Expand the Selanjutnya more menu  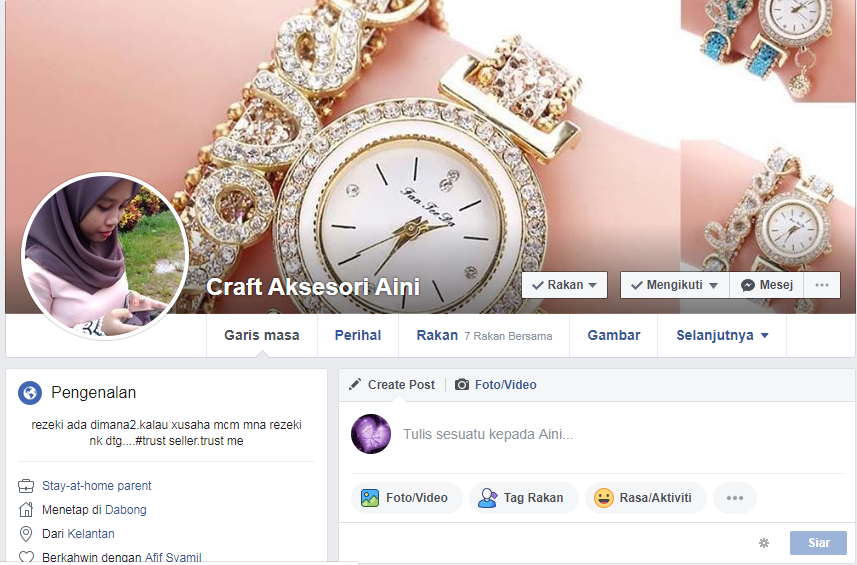click(723, 336)
